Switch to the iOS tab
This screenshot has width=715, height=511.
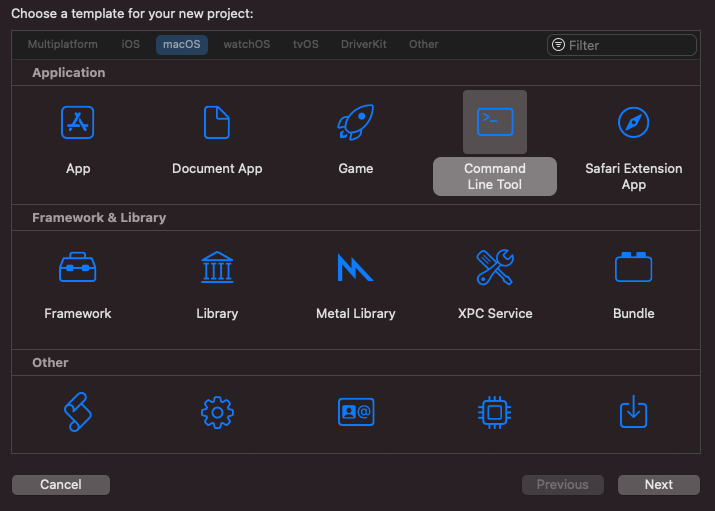130,44
